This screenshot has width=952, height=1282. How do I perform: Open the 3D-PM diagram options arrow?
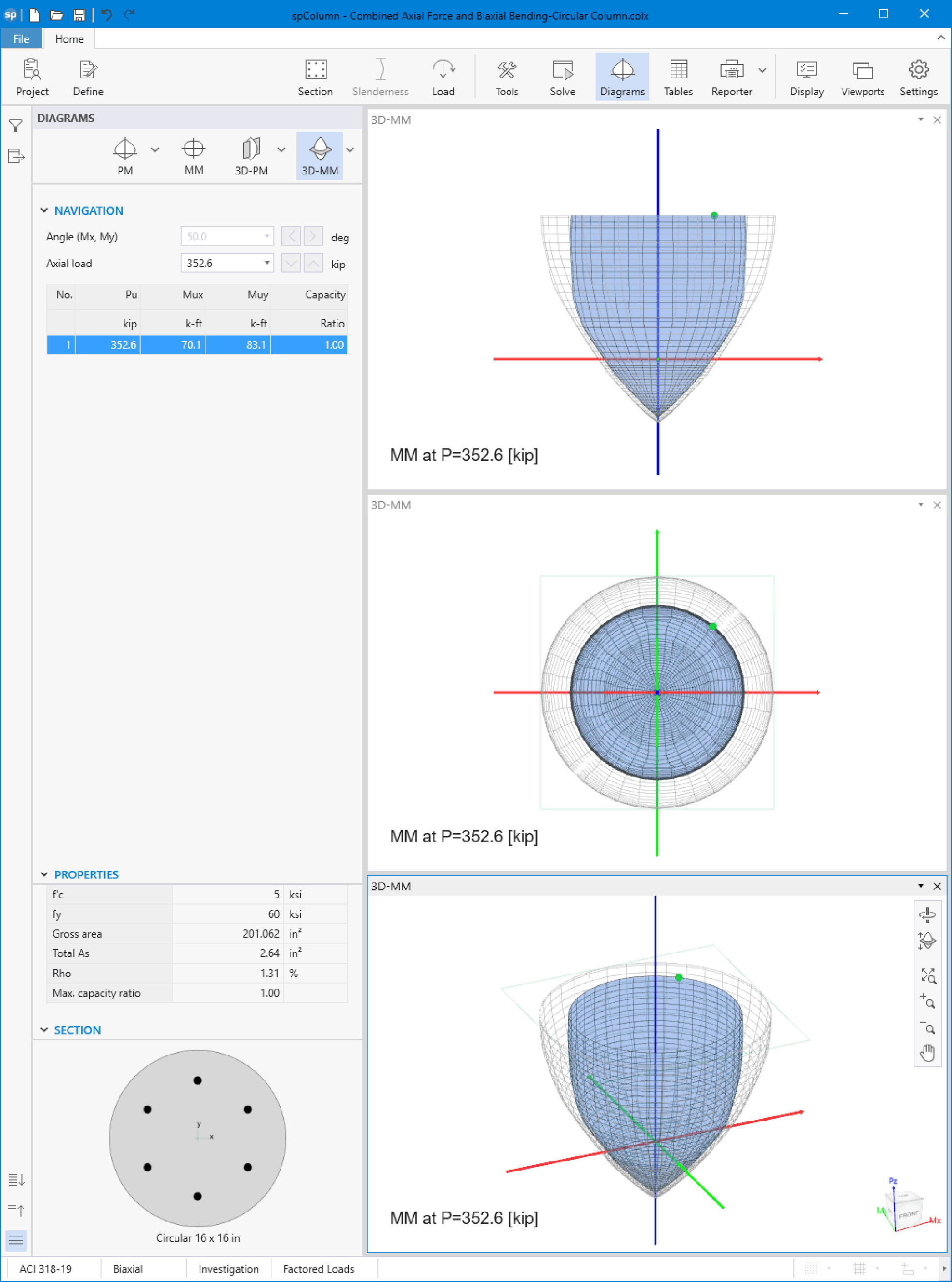tap(281, 150)
